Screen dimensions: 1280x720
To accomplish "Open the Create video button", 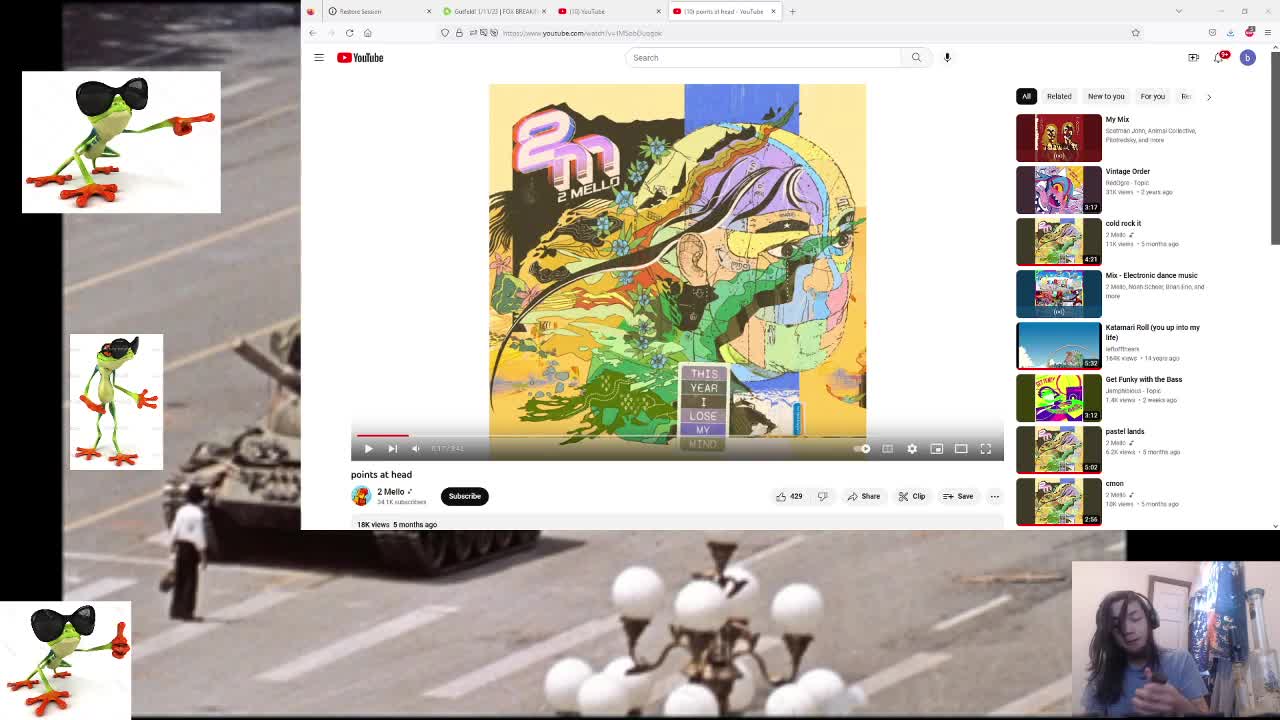I will coord(1193,58).
